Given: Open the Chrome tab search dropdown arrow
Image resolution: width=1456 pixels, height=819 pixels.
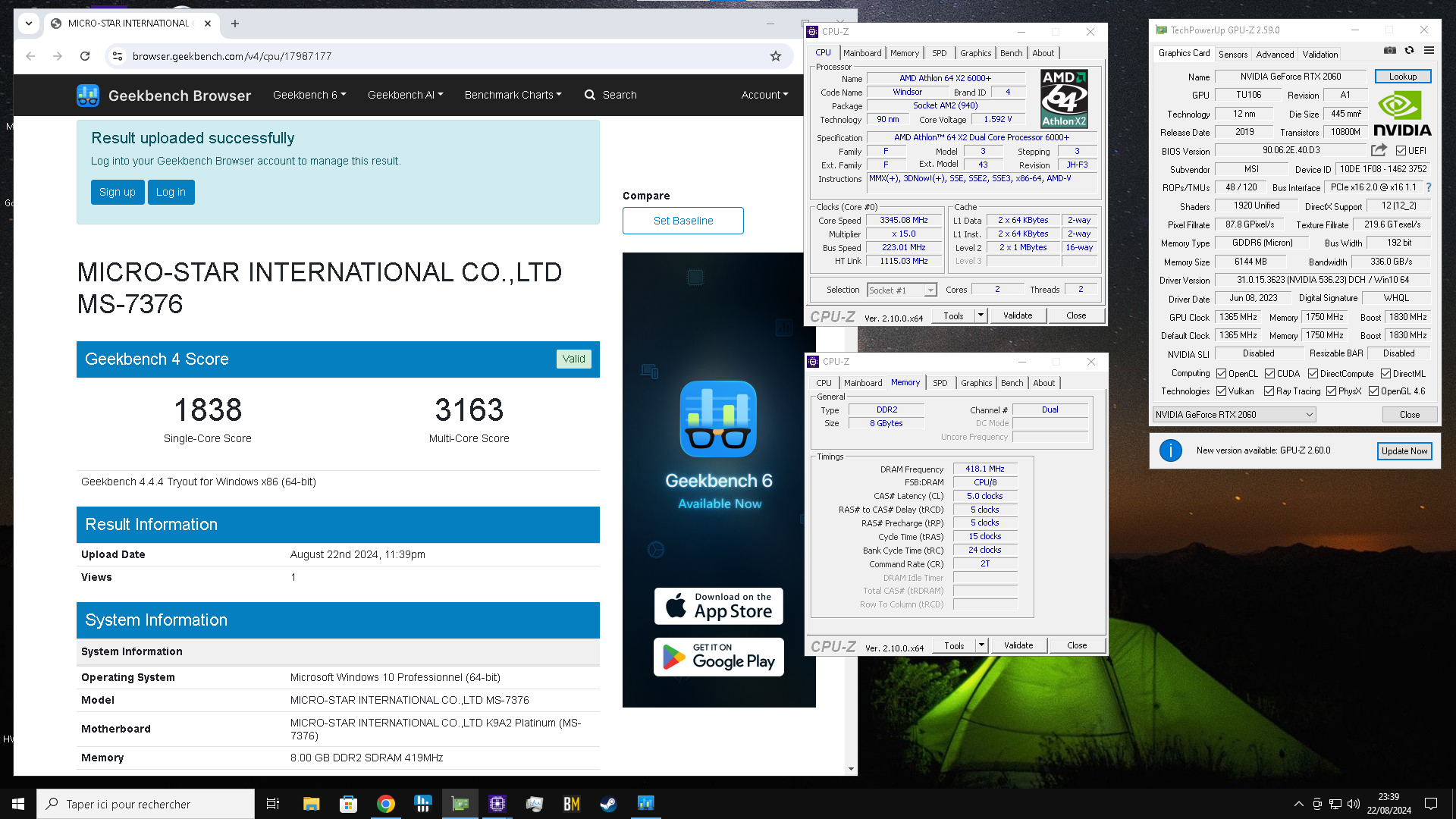Looking at the screenshot, I should click(x=29, y=24).
